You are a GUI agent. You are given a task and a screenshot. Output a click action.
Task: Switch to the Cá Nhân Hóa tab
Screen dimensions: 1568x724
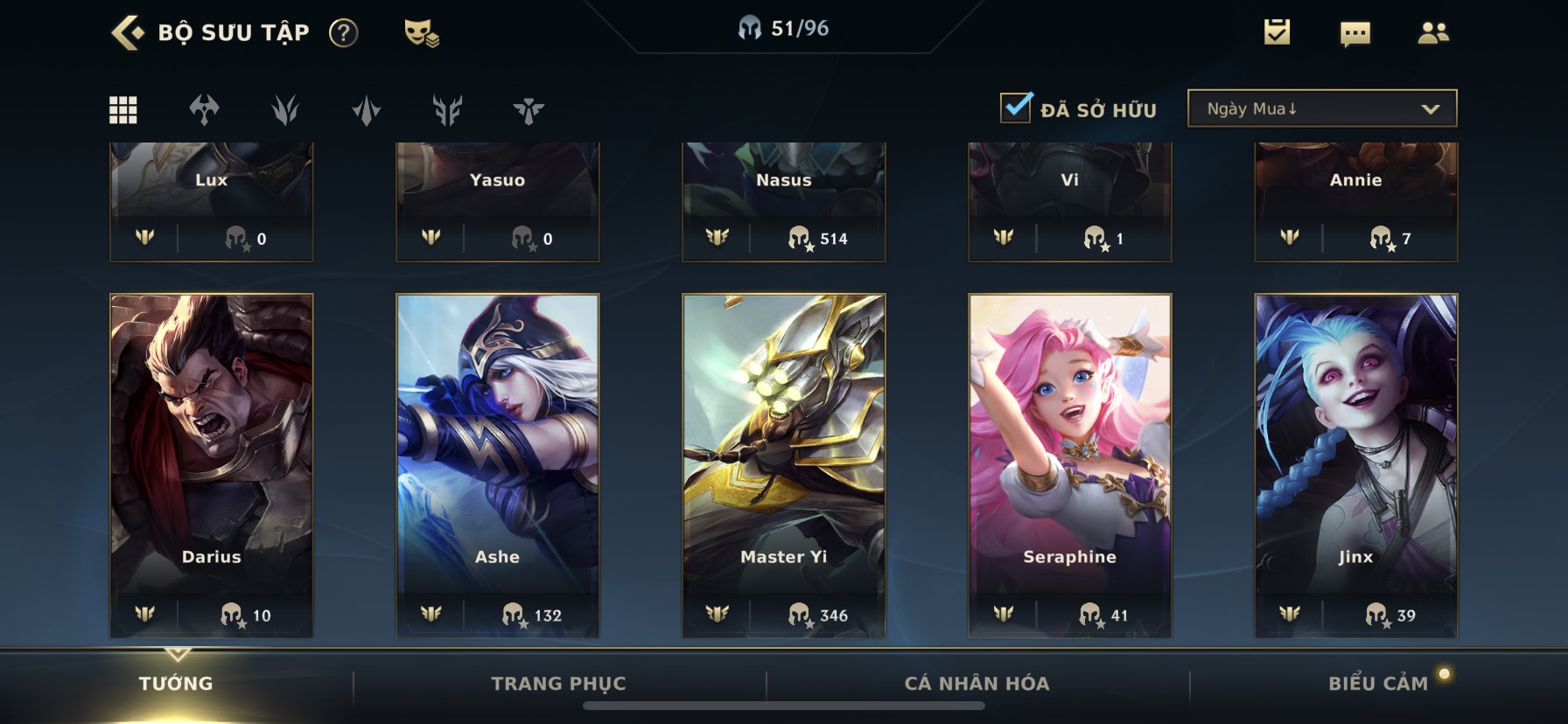click(976, 684)
